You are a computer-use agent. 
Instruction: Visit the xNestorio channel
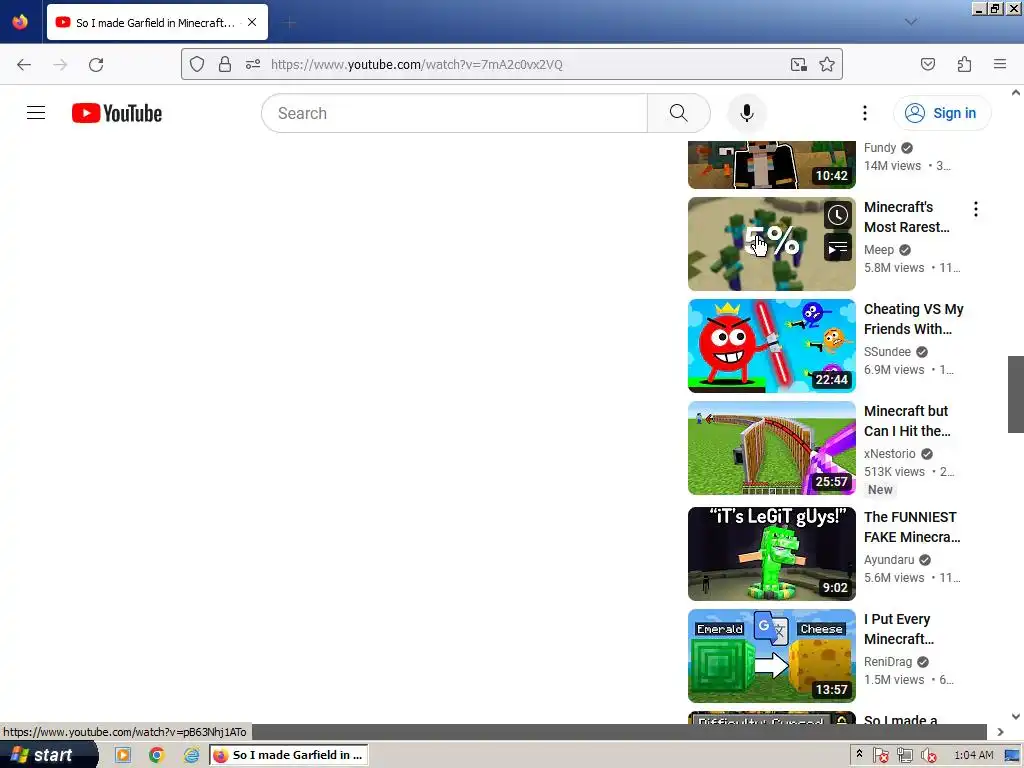(889, 453)
